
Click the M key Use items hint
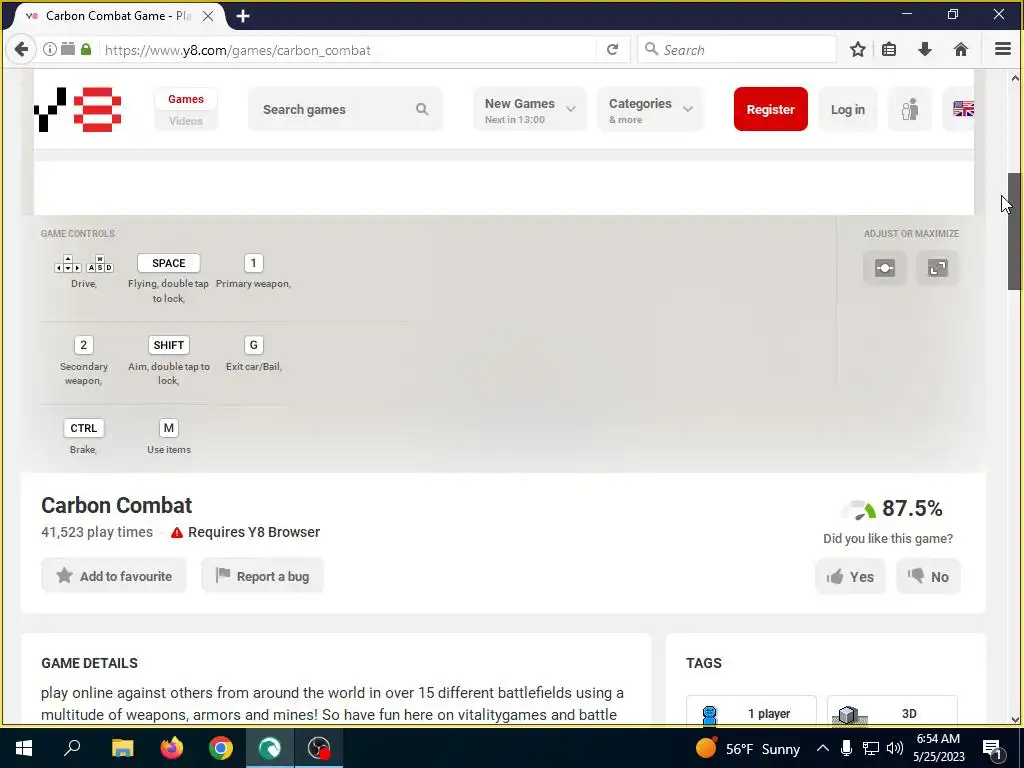pos(168,428)
